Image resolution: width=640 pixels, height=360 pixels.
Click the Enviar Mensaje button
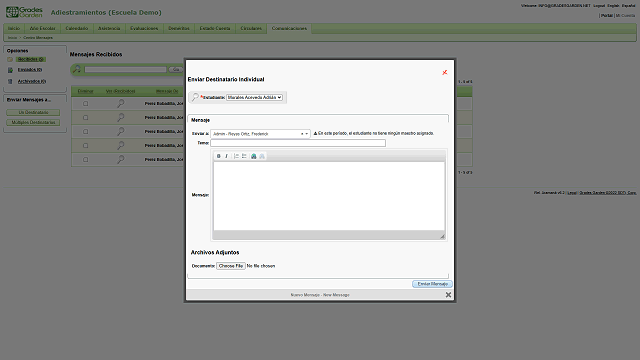tap(432, 284)
